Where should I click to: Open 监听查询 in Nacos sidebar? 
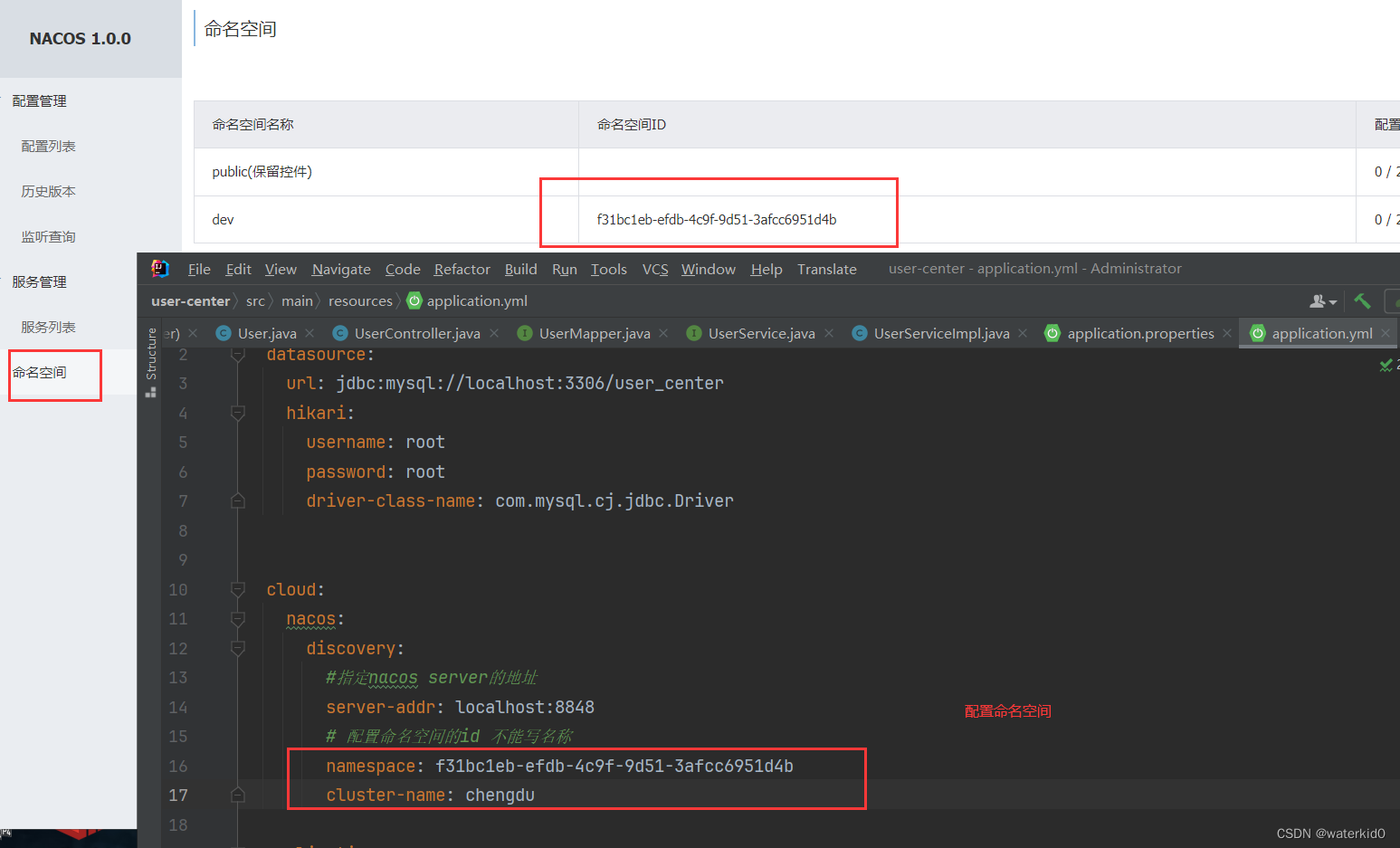pyautogui.click(x=49, y=236)
